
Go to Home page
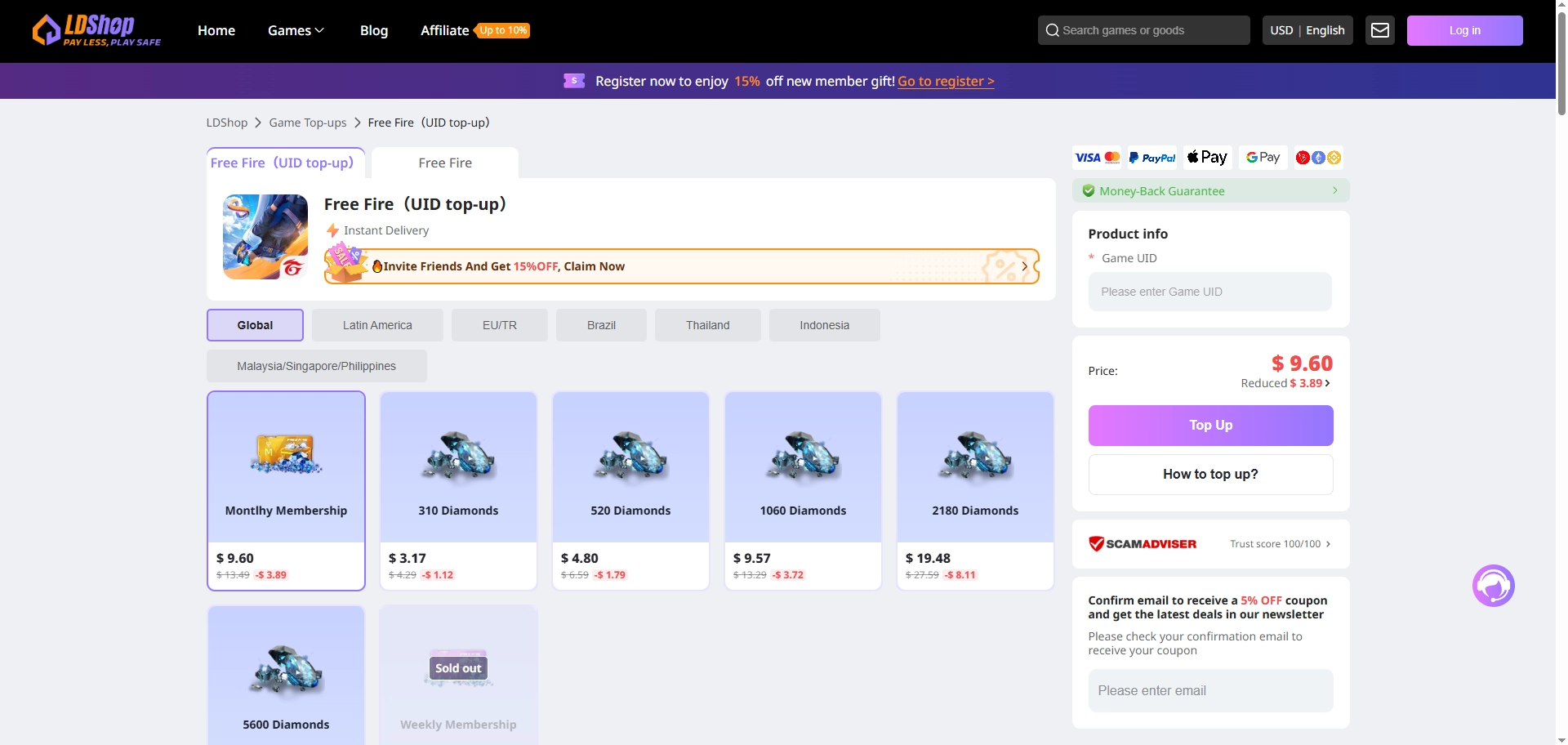216,30
